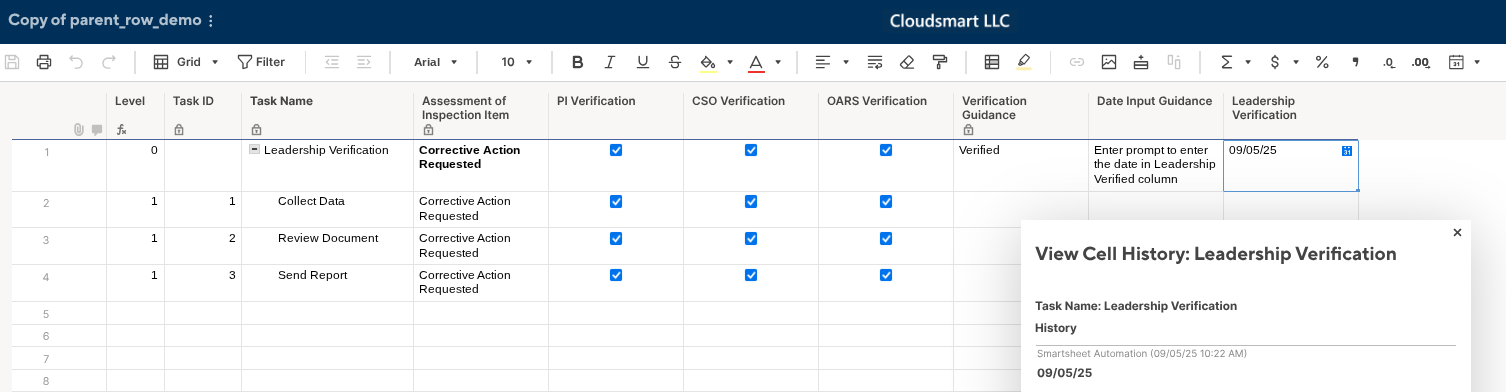The image size is (1506, 392).
Task: Toggle Strikethrough formatting
Action: (675, 62)
